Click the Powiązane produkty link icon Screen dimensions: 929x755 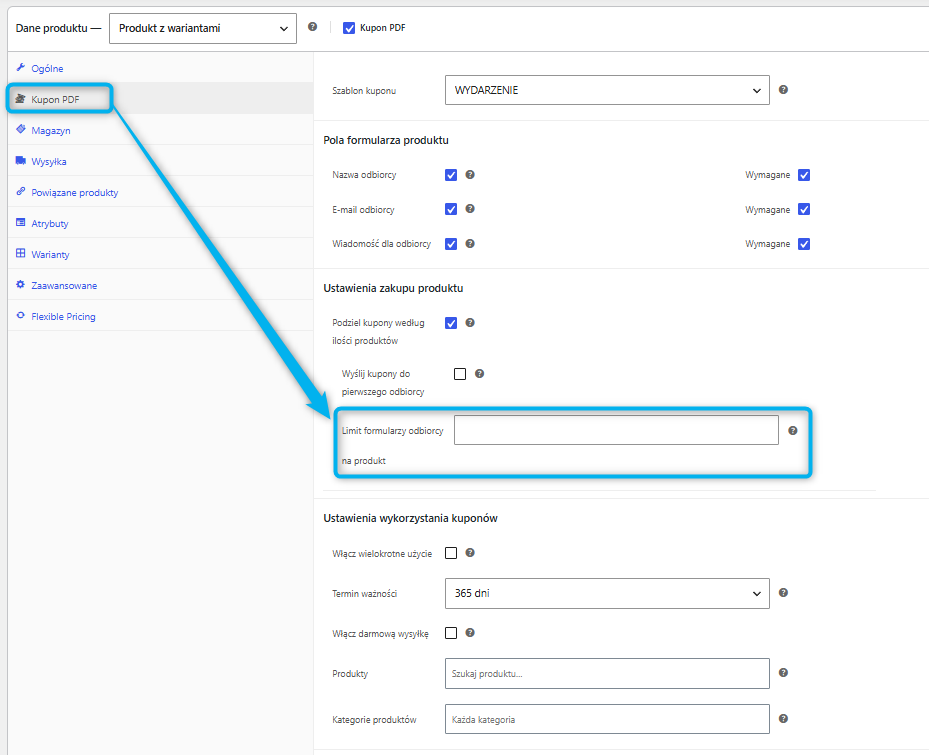pos(21,191)
